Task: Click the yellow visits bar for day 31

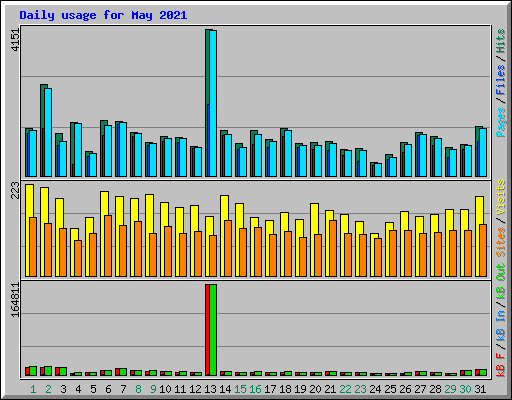Action: tap(478, 236)
